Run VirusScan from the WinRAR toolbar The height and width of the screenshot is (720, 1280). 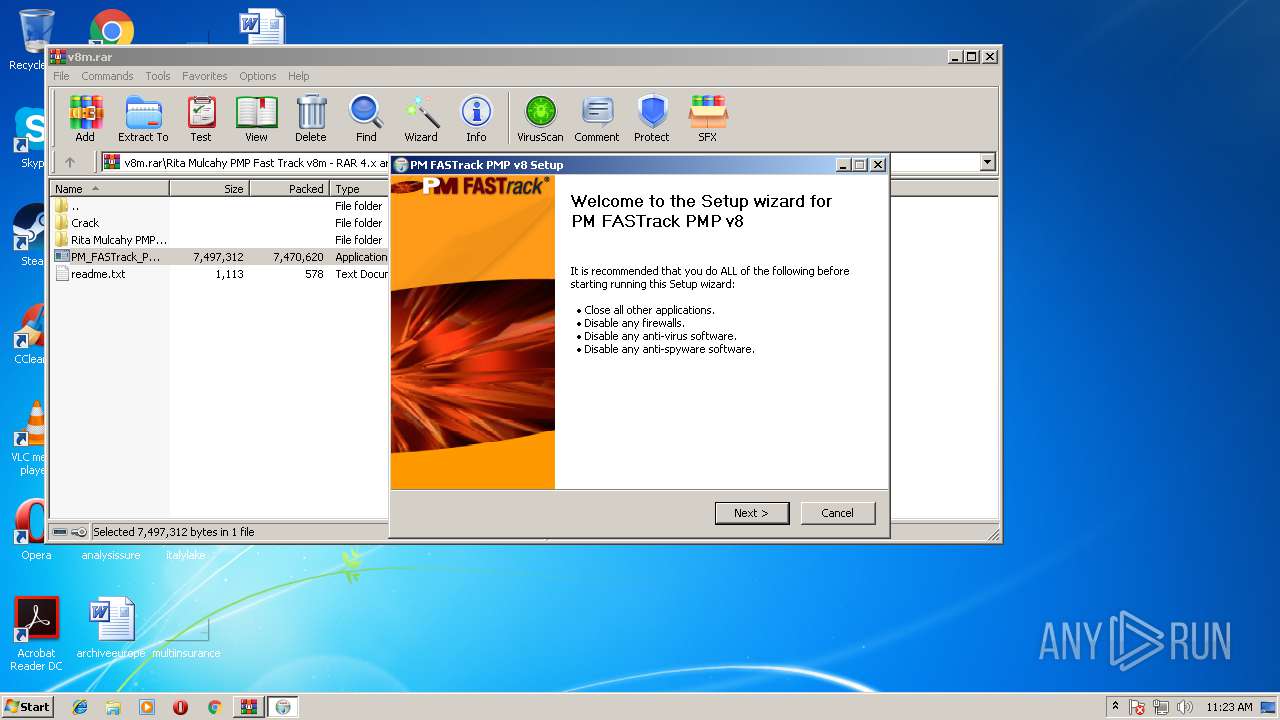(540, 119)
